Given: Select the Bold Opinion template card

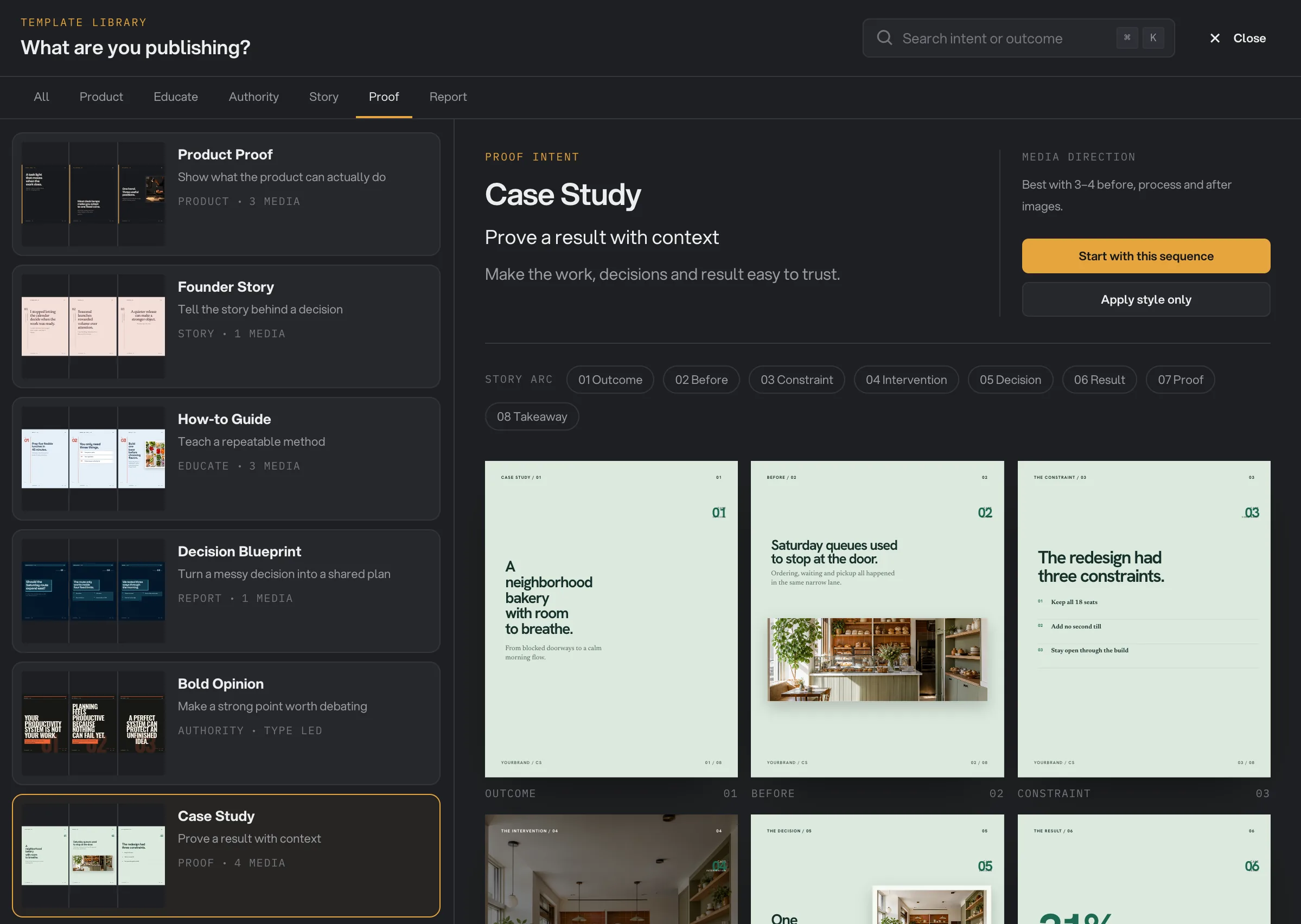Looking at the screenshot, I should pos(226,723).
